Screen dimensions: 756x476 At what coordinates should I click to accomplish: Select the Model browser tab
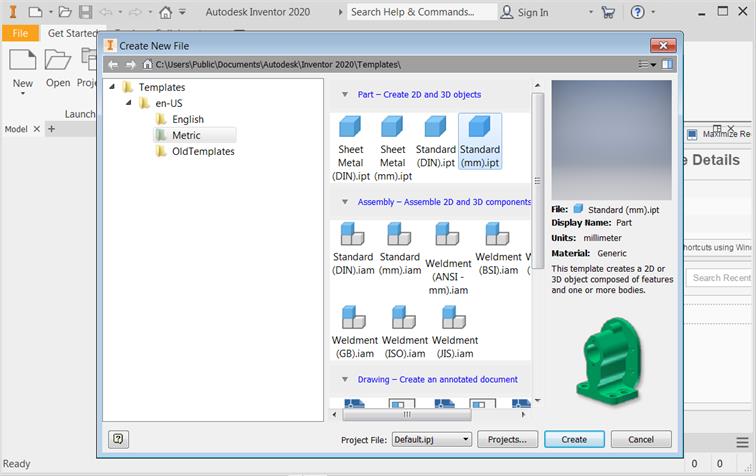coord(16,129)
